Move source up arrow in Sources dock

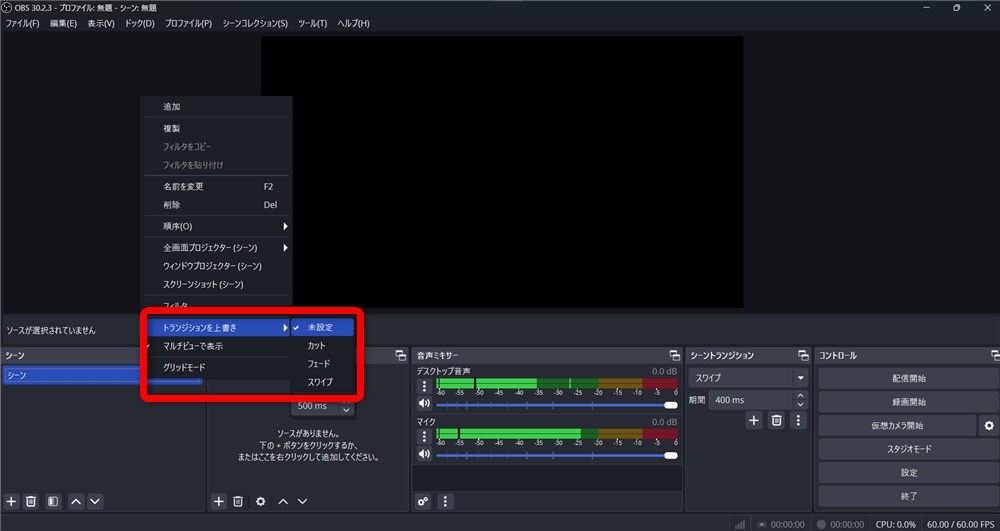[x=283, y=502]
